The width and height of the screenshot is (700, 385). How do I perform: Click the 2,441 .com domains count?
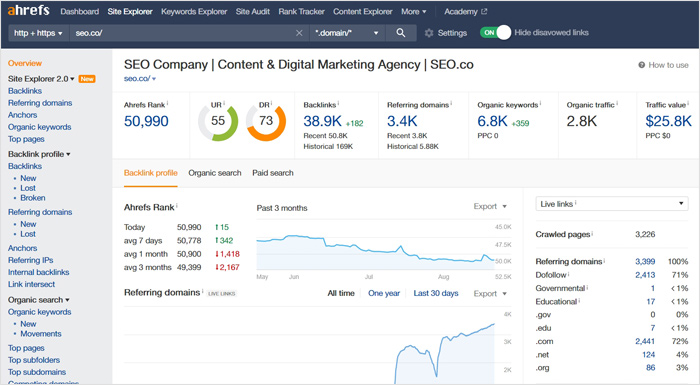point(645,341)
